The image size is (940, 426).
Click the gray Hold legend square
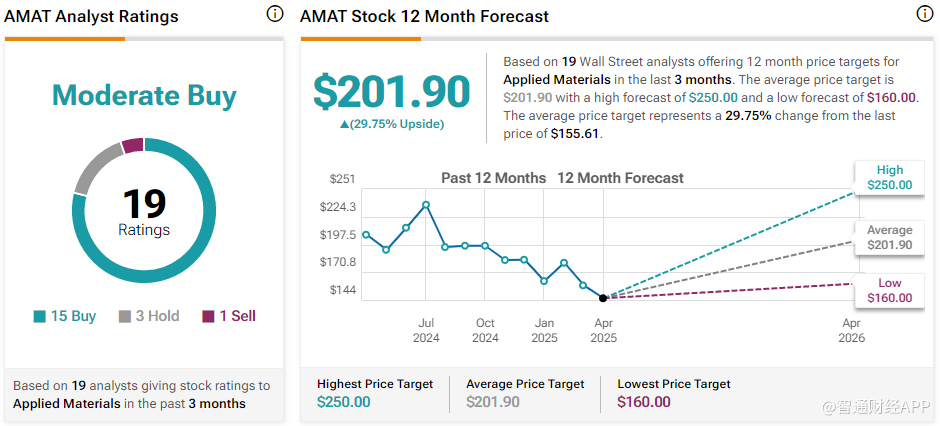125,316
